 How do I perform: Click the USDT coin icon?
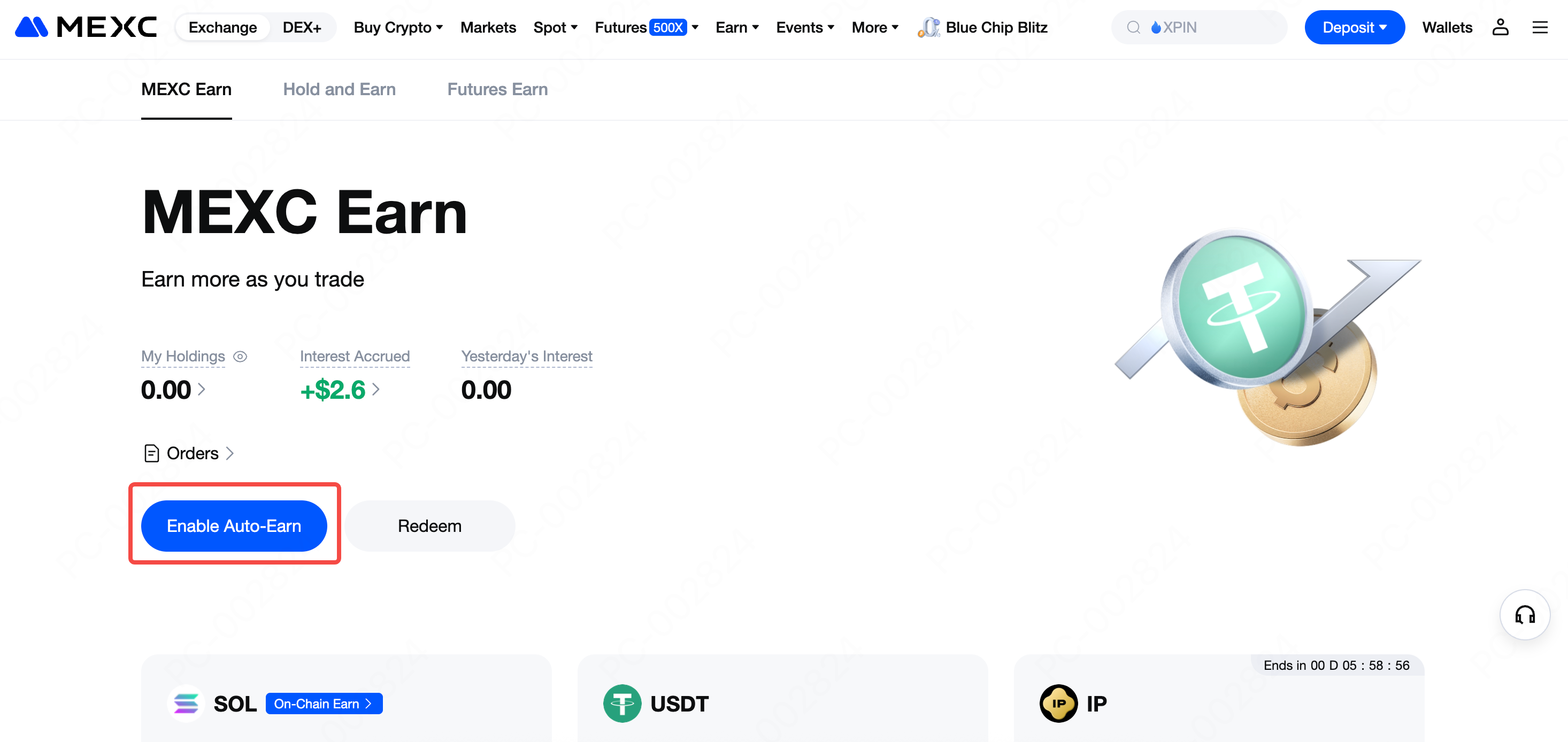pyautogui.click(x=621, y=704)
